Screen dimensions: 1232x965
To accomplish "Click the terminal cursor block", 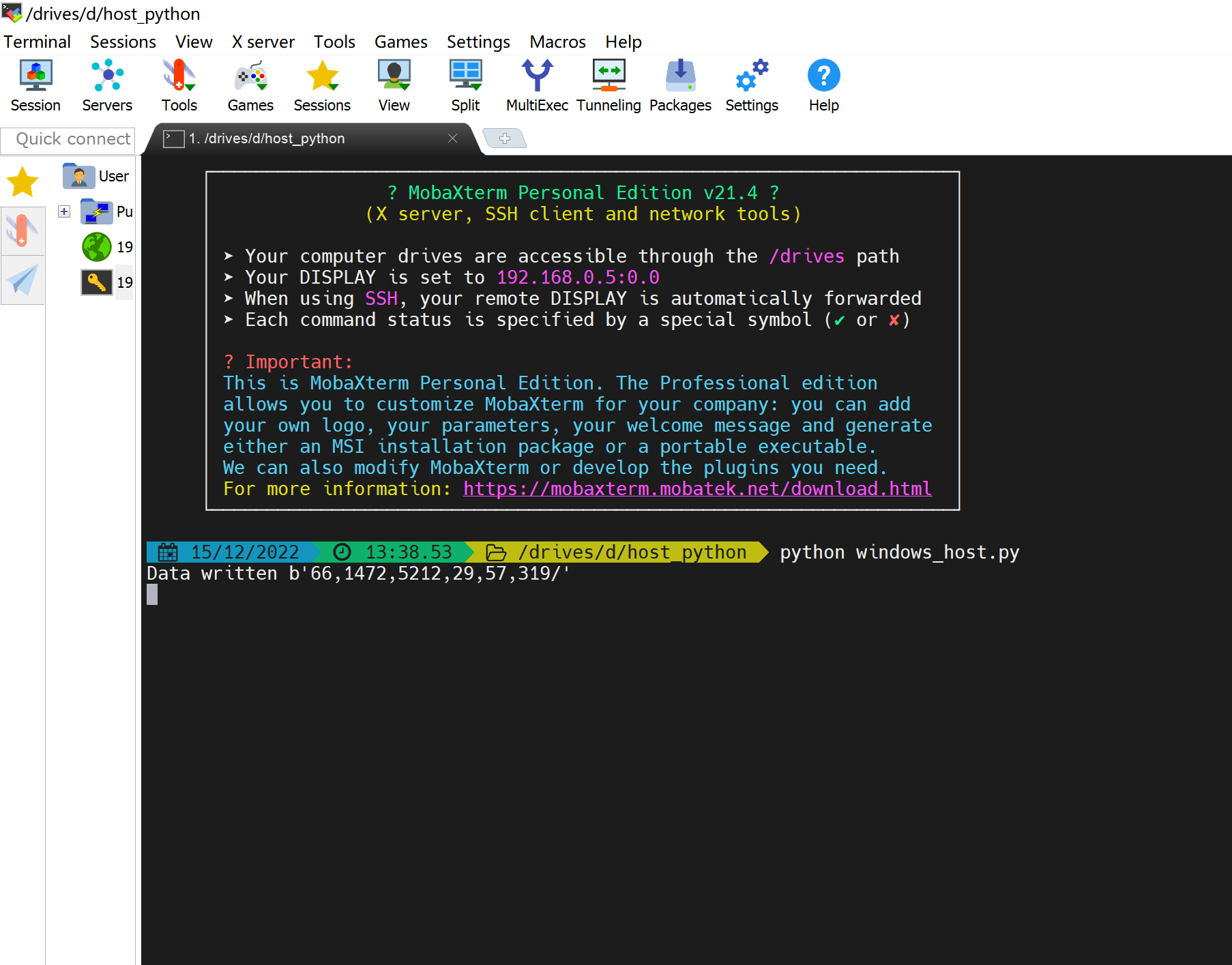I will pyautogui.click(x=152, y=595).
